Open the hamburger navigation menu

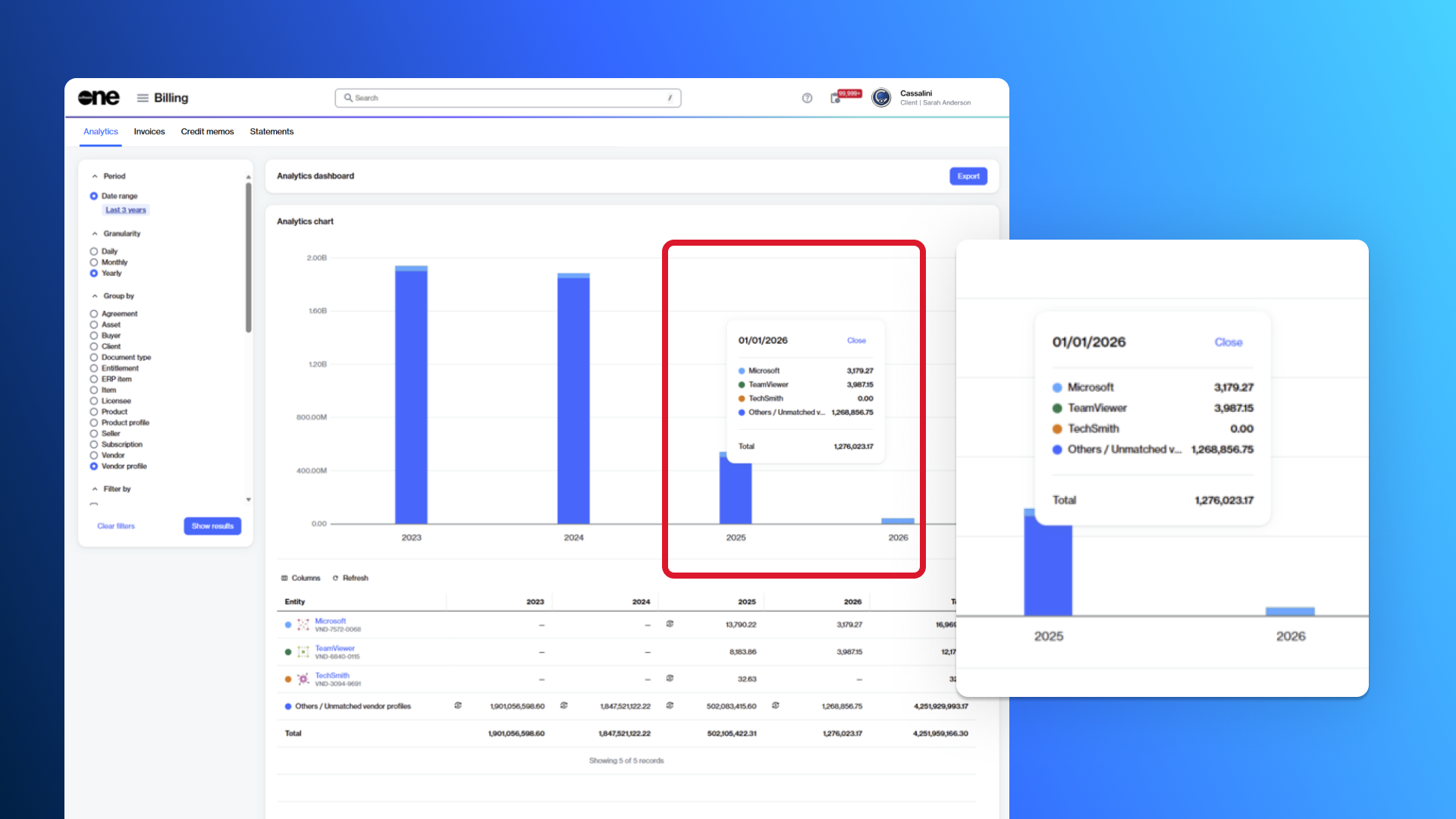pos(143,98)
